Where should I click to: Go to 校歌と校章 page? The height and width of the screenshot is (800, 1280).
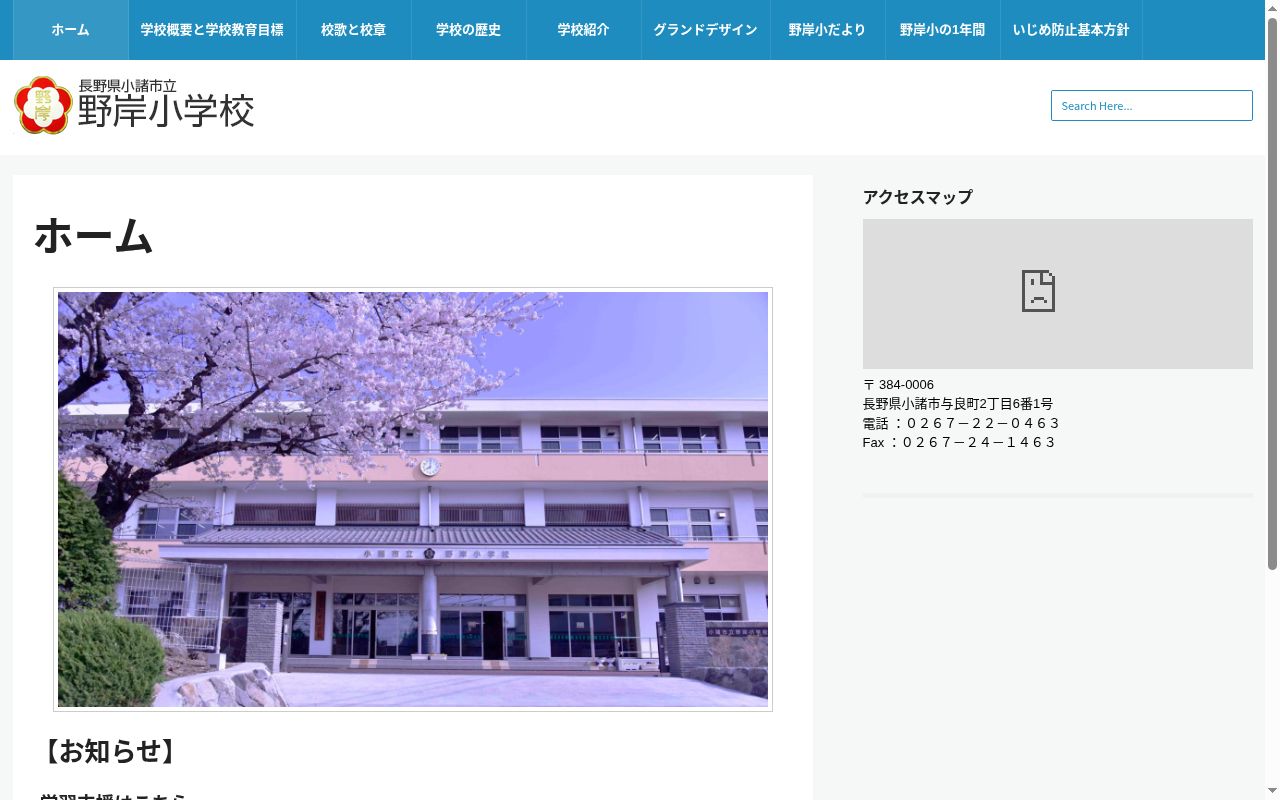tap(353, 30)
